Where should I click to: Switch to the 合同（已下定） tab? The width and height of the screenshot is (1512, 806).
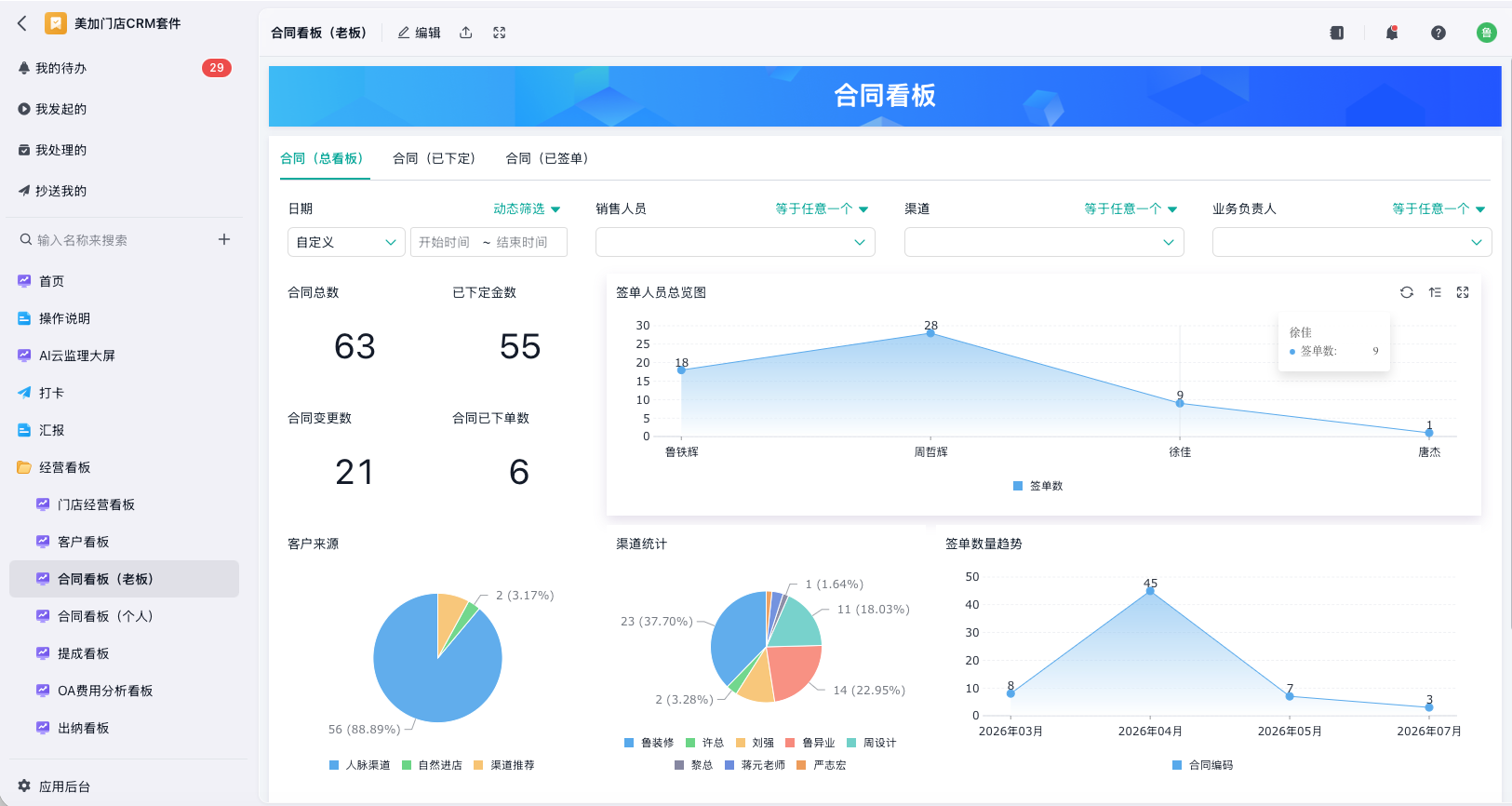point(434,158)
